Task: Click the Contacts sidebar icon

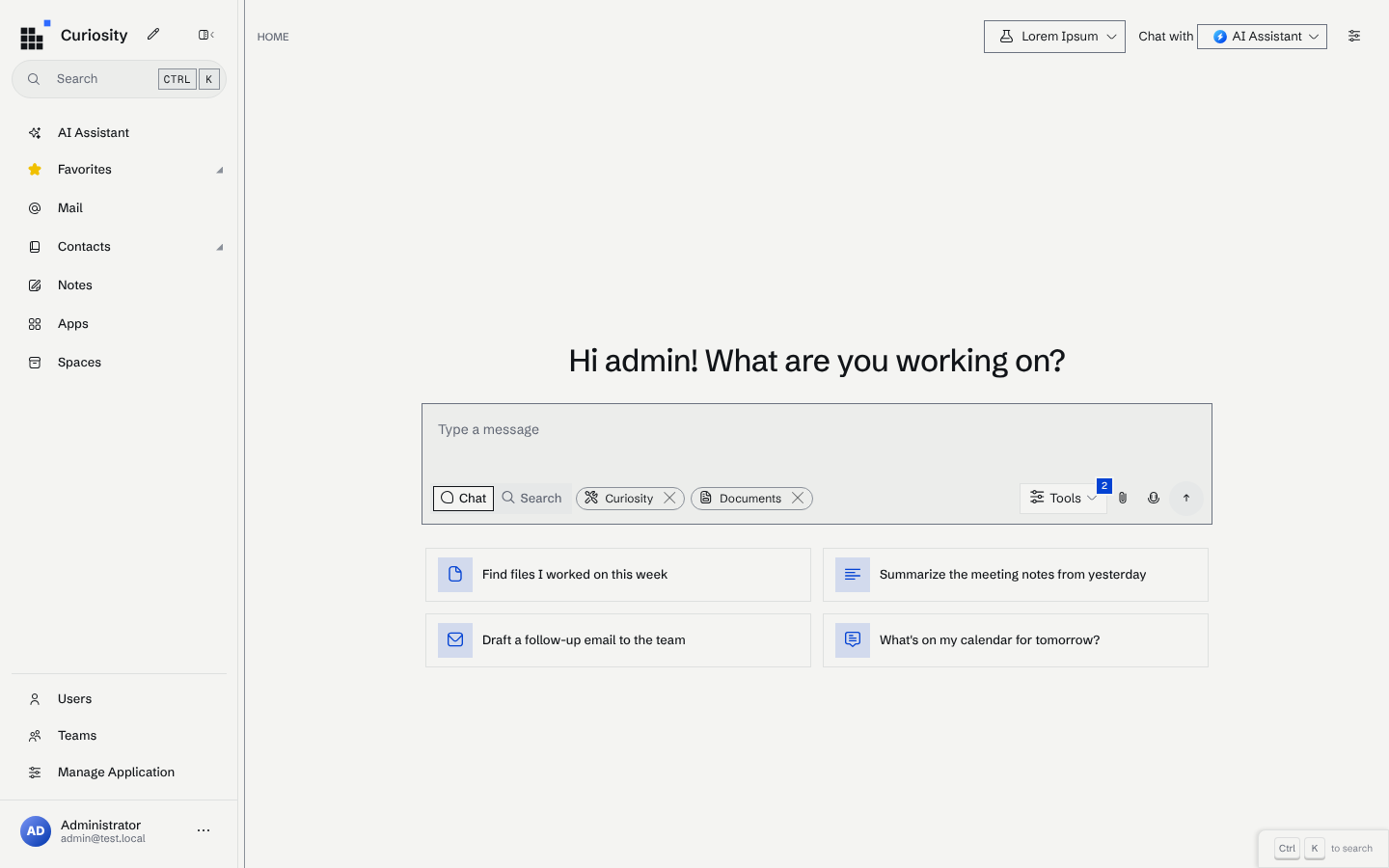Action: click(35, 247)
